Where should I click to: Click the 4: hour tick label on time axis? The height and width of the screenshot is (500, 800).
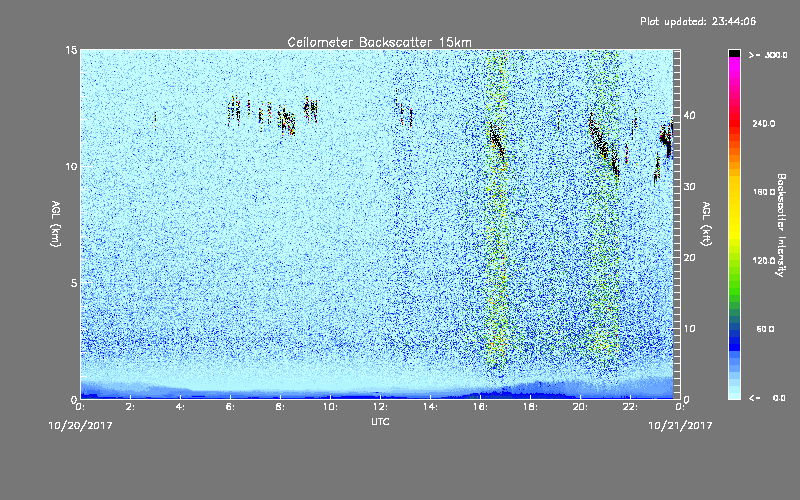click(180, 407)
